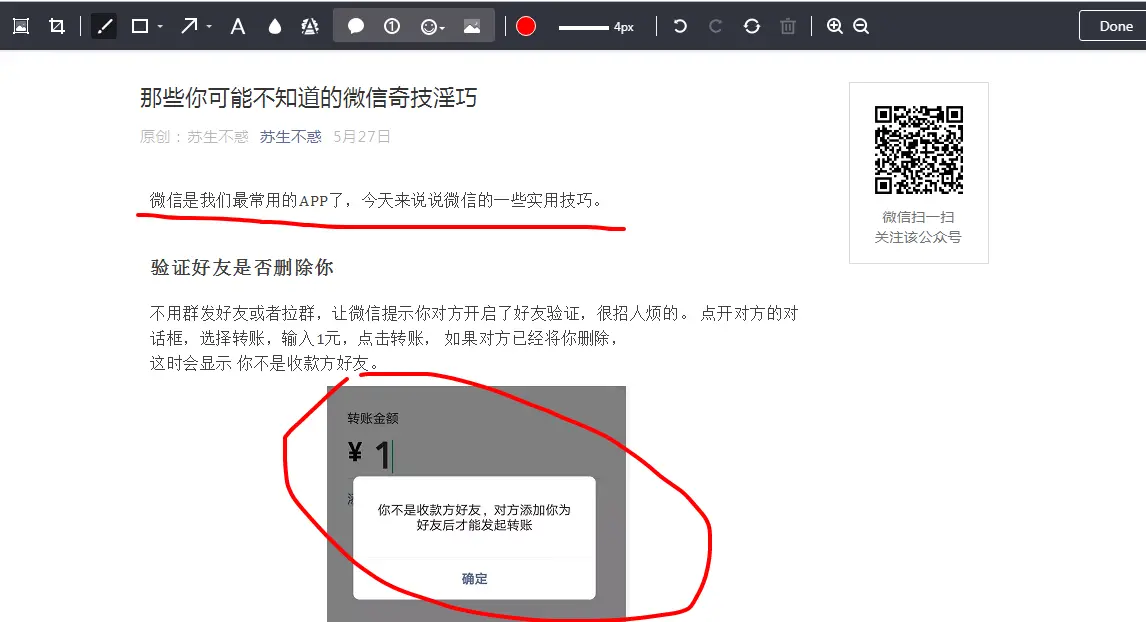Click the Done button
1146x622 pixels.
tap(1115, 26)
